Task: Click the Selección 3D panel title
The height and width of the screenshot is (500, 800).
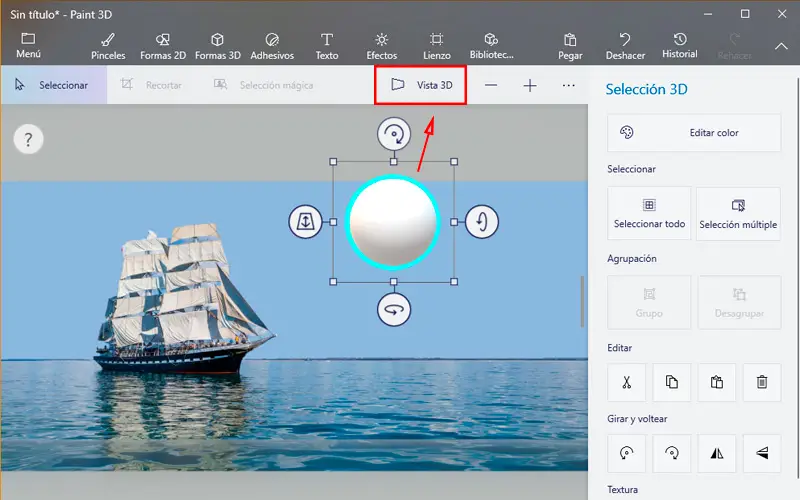Action: (646, 89)
